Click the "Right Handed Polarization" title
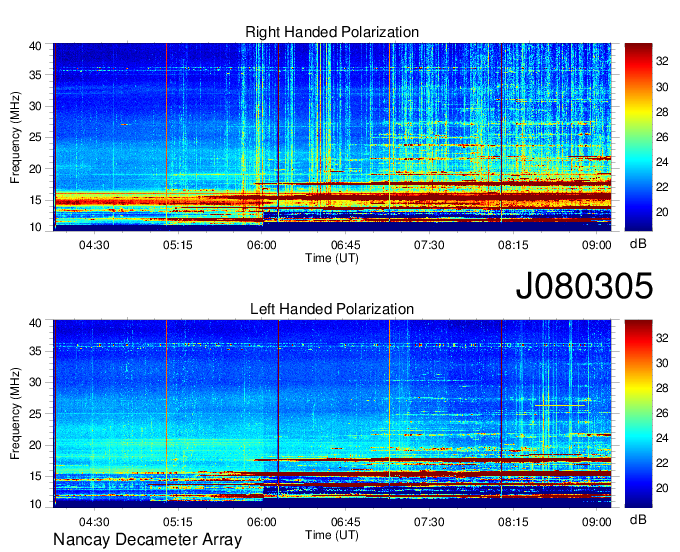The height and width of the screenshot is (552, 680). (332, 32)
